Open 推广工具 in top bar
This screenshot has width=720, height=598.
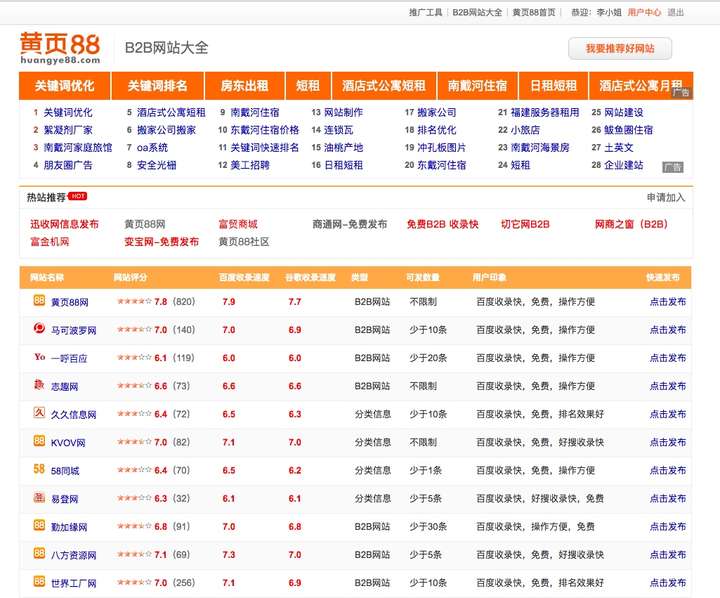[425, 12]
